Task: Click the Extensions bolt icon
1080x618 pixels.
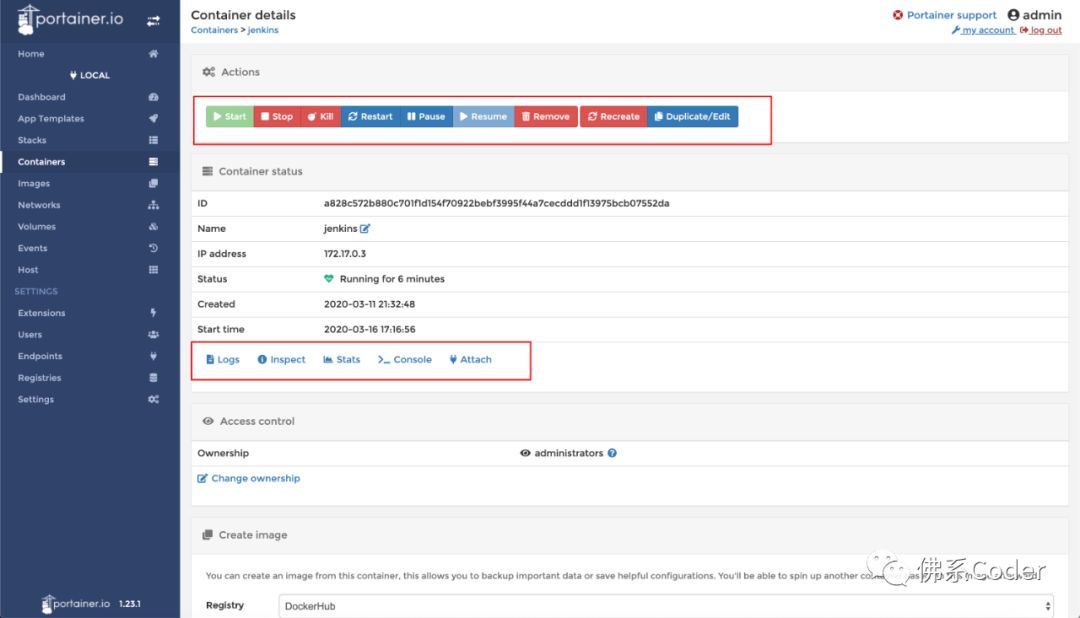Action: pos(153,313)
